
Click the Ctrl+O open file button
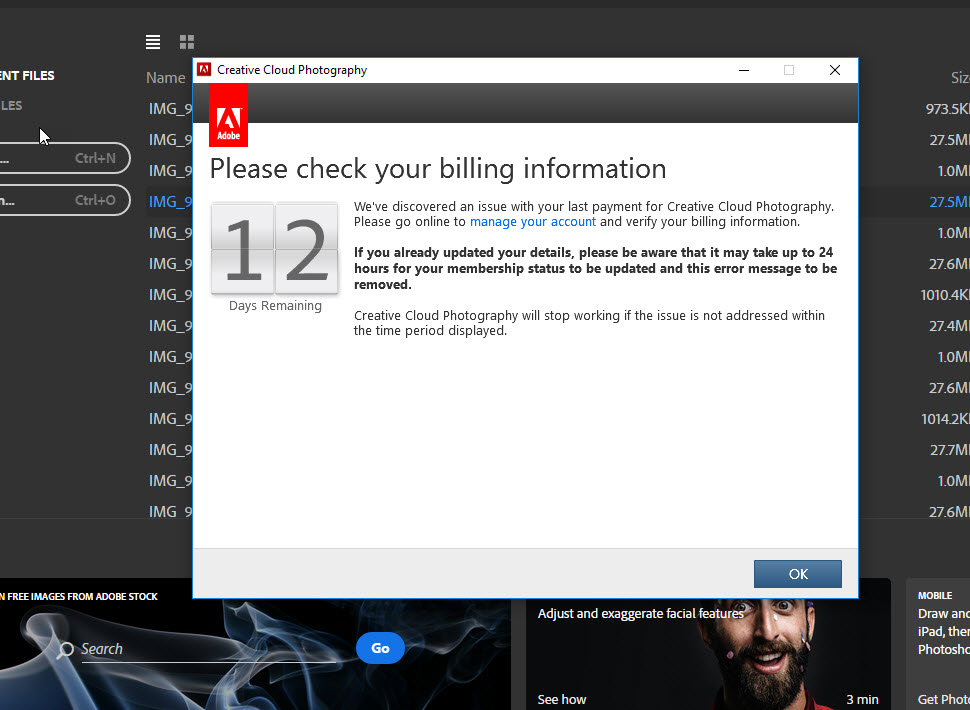pyautogui.click(x=64, y=200)
